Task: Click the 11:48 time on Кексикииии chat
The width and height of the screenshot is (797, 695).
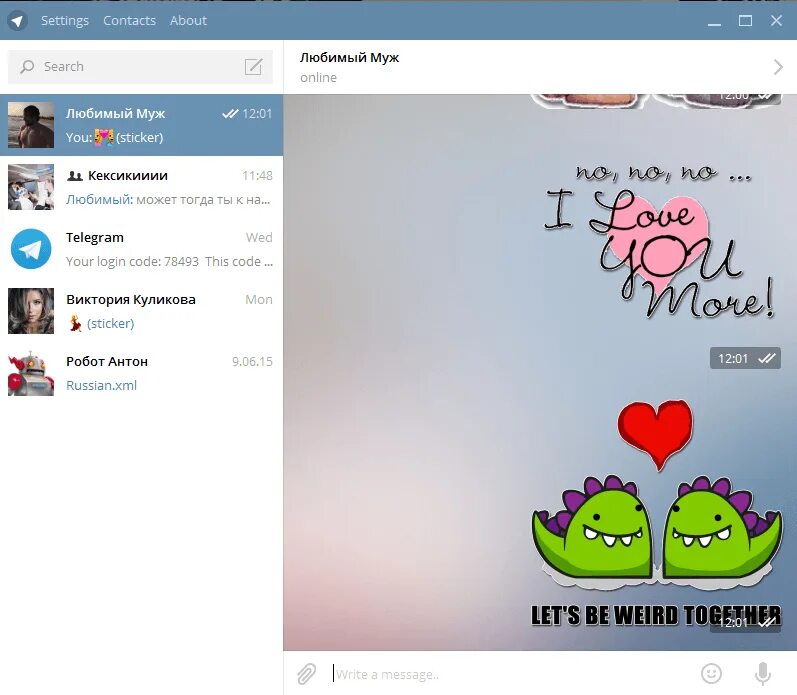Action: 257,176
